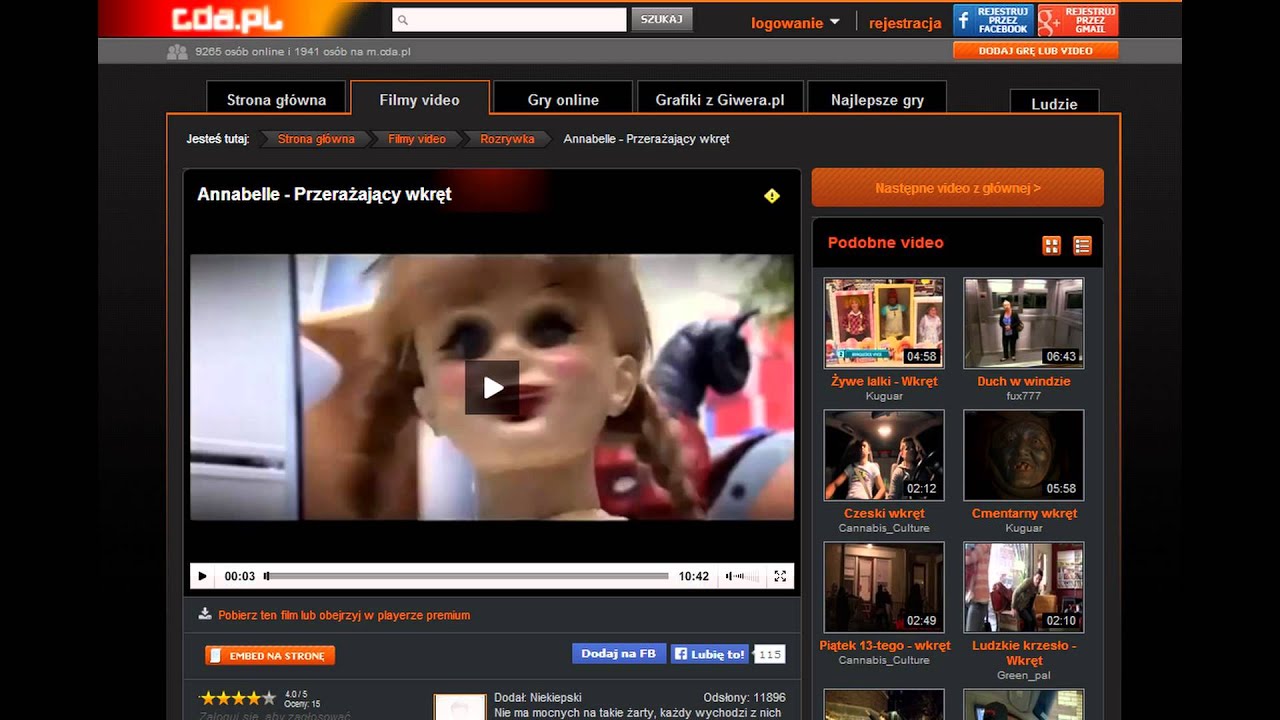This screenshot has height=720, width=1280.
Task: Open the logowanie dropdown
Action: [x=796, y=23]
